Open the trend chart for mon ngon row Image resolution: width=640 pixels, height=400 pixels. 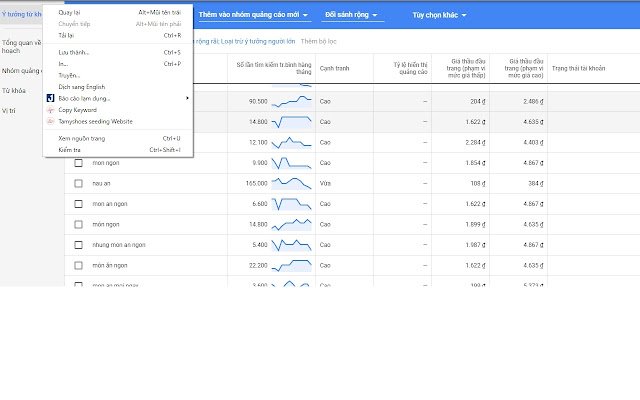point(291,163)
